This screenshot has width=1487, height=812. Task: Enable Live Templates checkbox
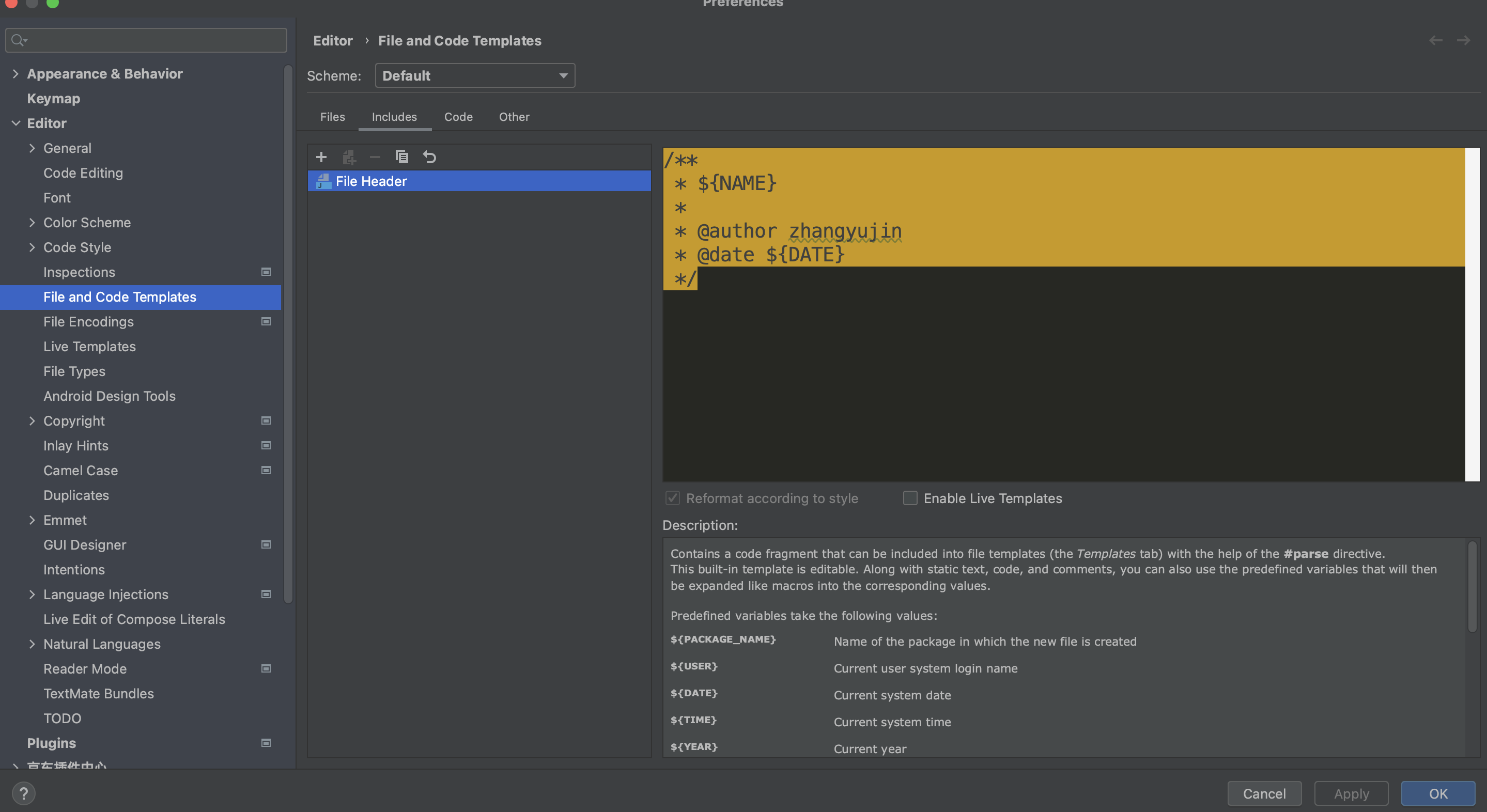[910, 498]
